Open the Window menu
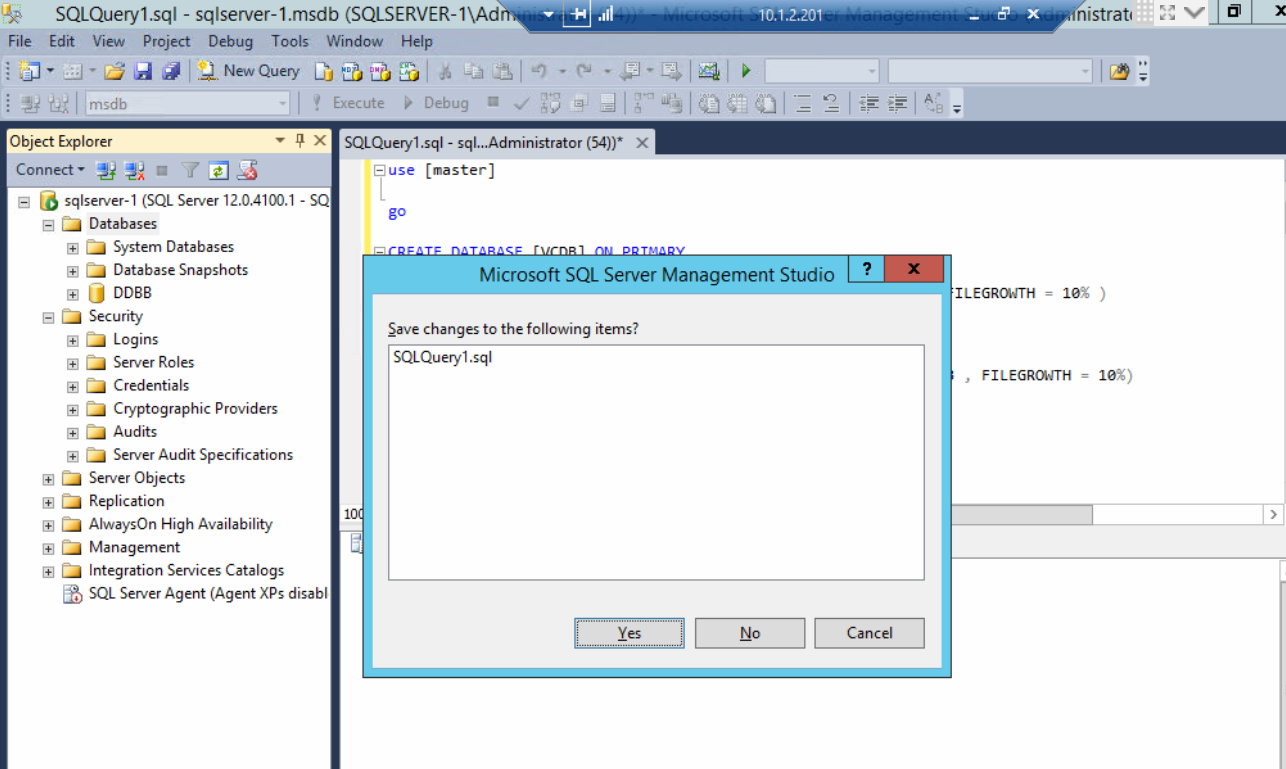1286x769 pixels. coord(354,41)
